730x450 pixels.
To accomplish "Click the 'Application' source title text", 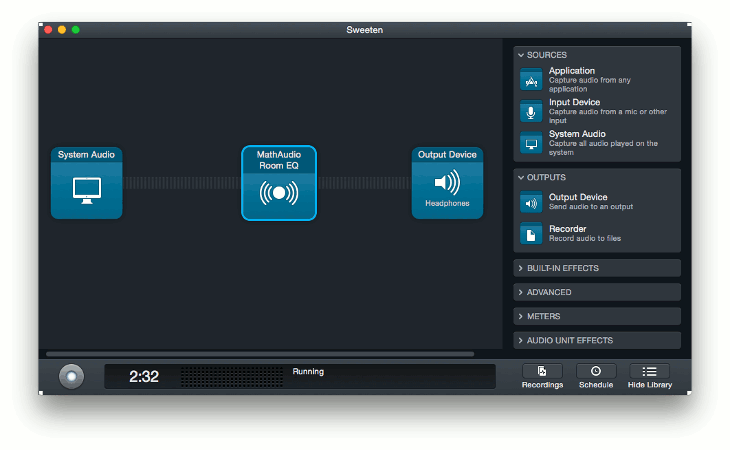I will click(x=572, y=71).
